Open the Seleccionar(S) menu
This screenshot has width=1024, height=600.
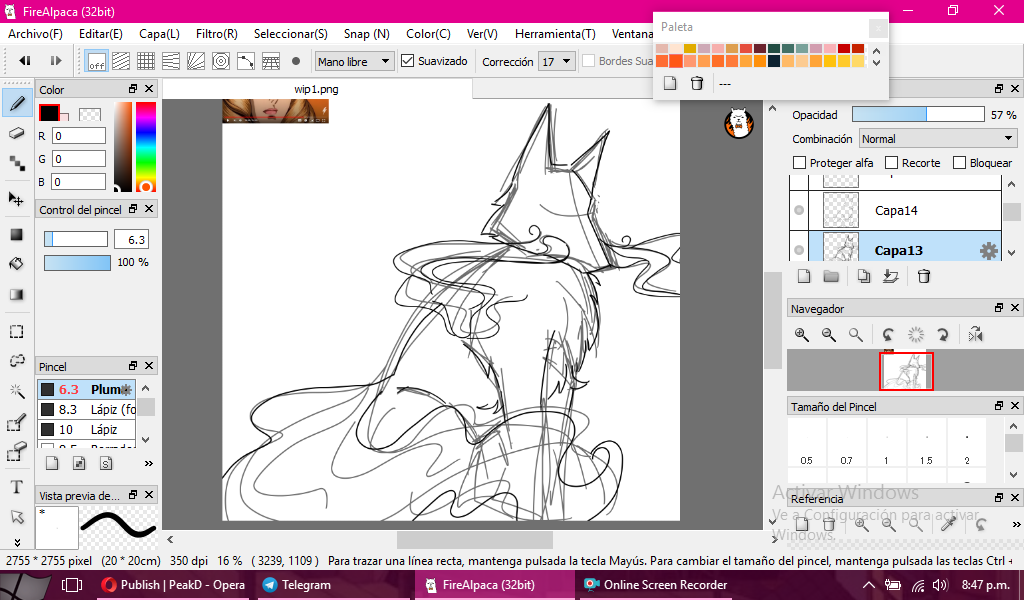[x=291, y=34]
